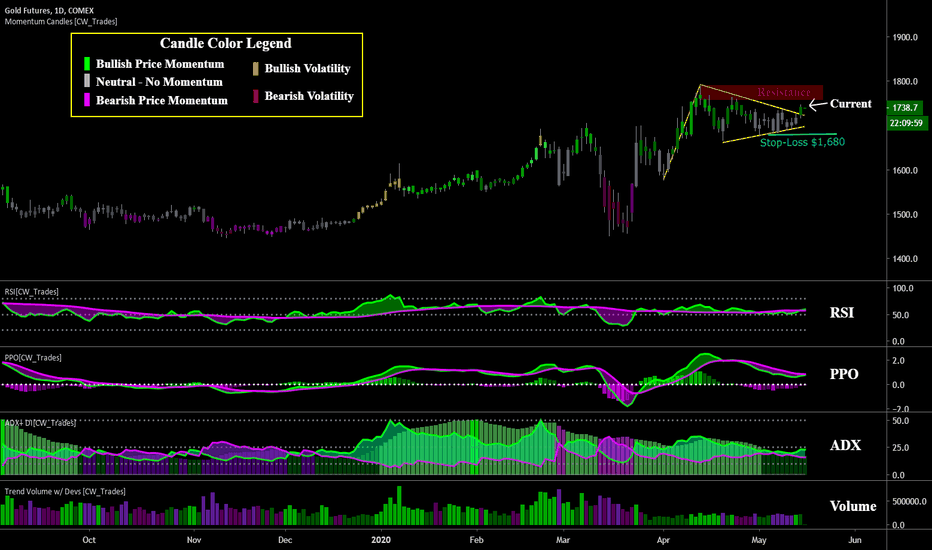Click the 'Oct' date on time axis
932x550 pixels.
(89, 540)
